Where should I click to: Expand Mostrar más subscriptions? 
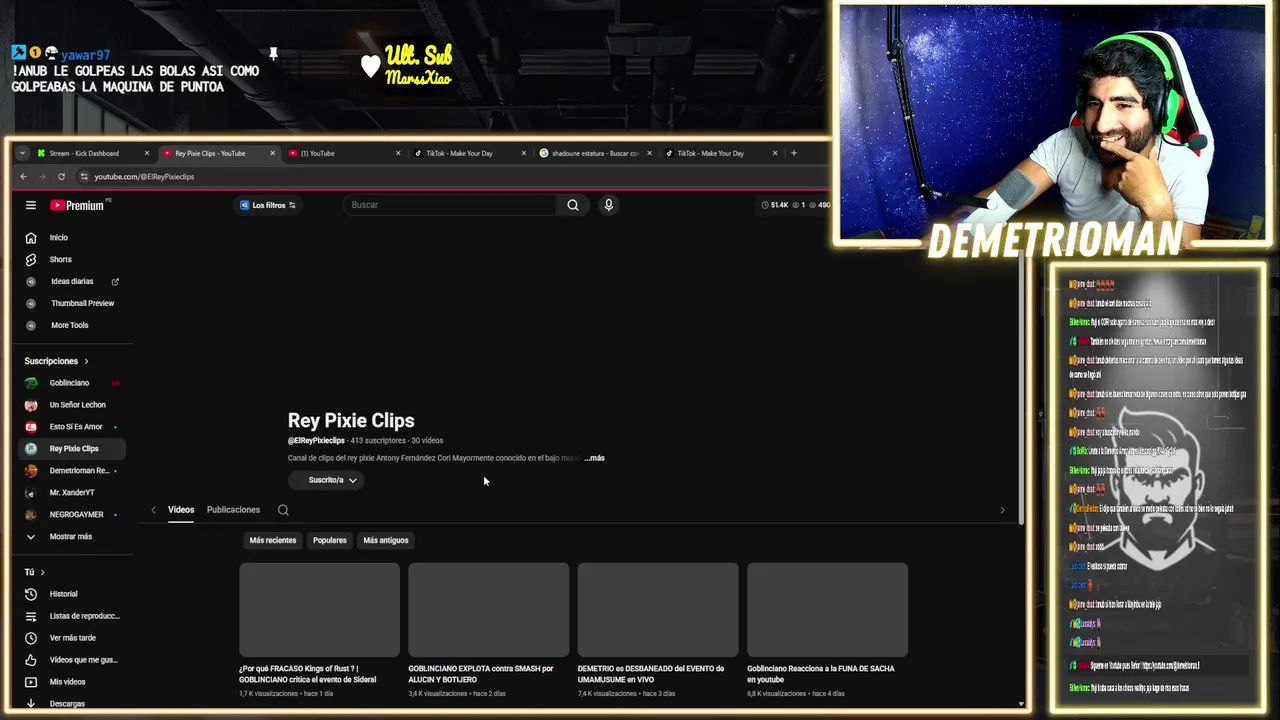[x=72, y=537]
